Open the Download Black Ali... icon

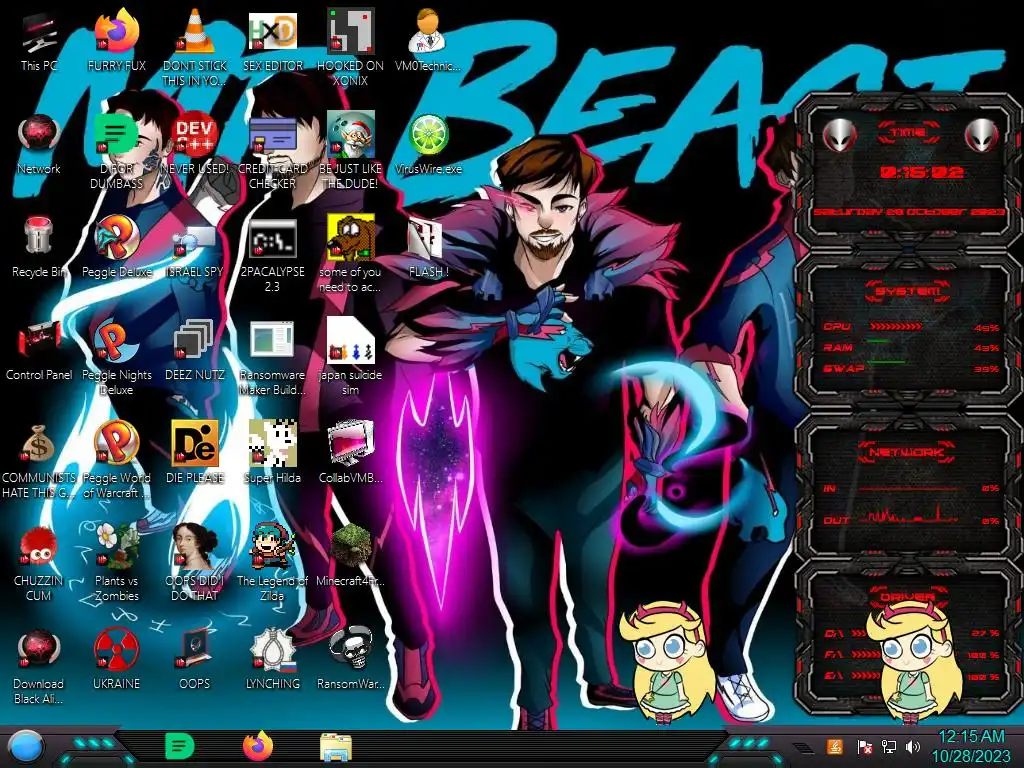[x=39, y=650]
